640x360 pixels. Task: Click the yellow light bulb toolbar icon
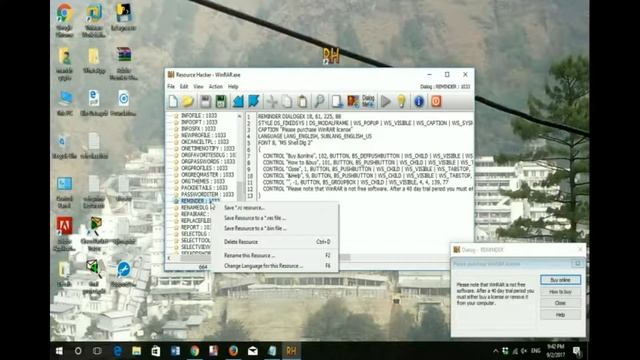401,101
